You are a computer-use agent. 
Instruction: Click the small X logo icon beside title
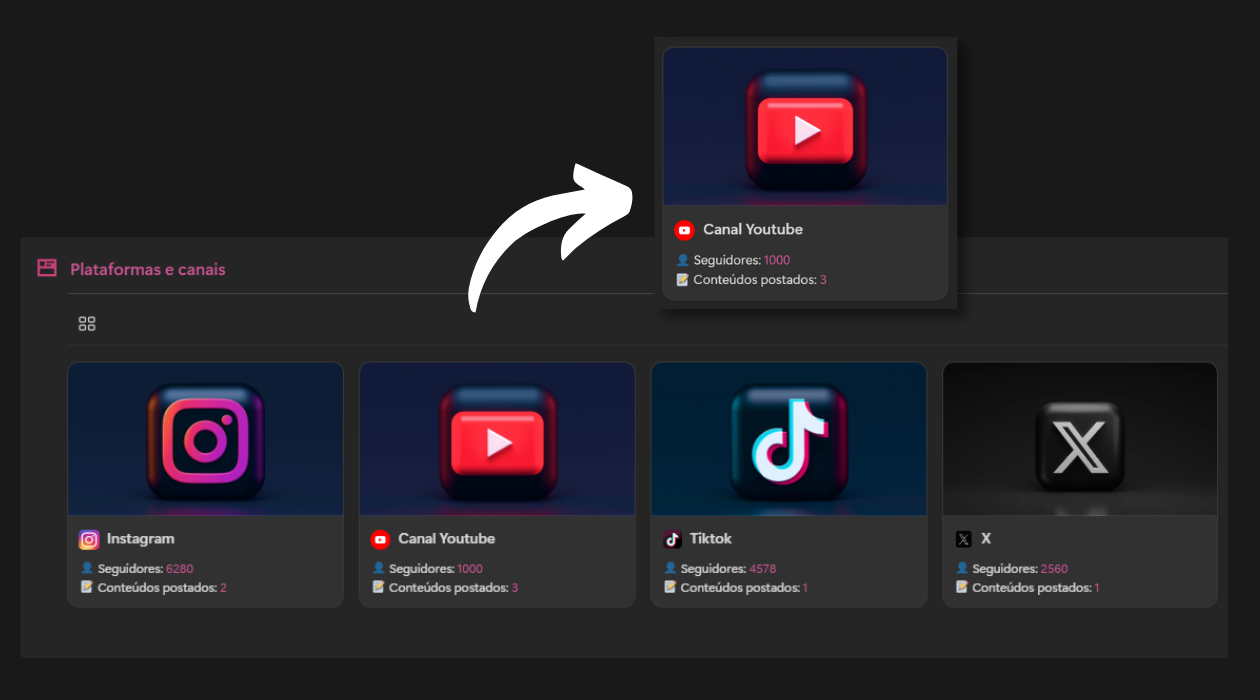point(963,540)
